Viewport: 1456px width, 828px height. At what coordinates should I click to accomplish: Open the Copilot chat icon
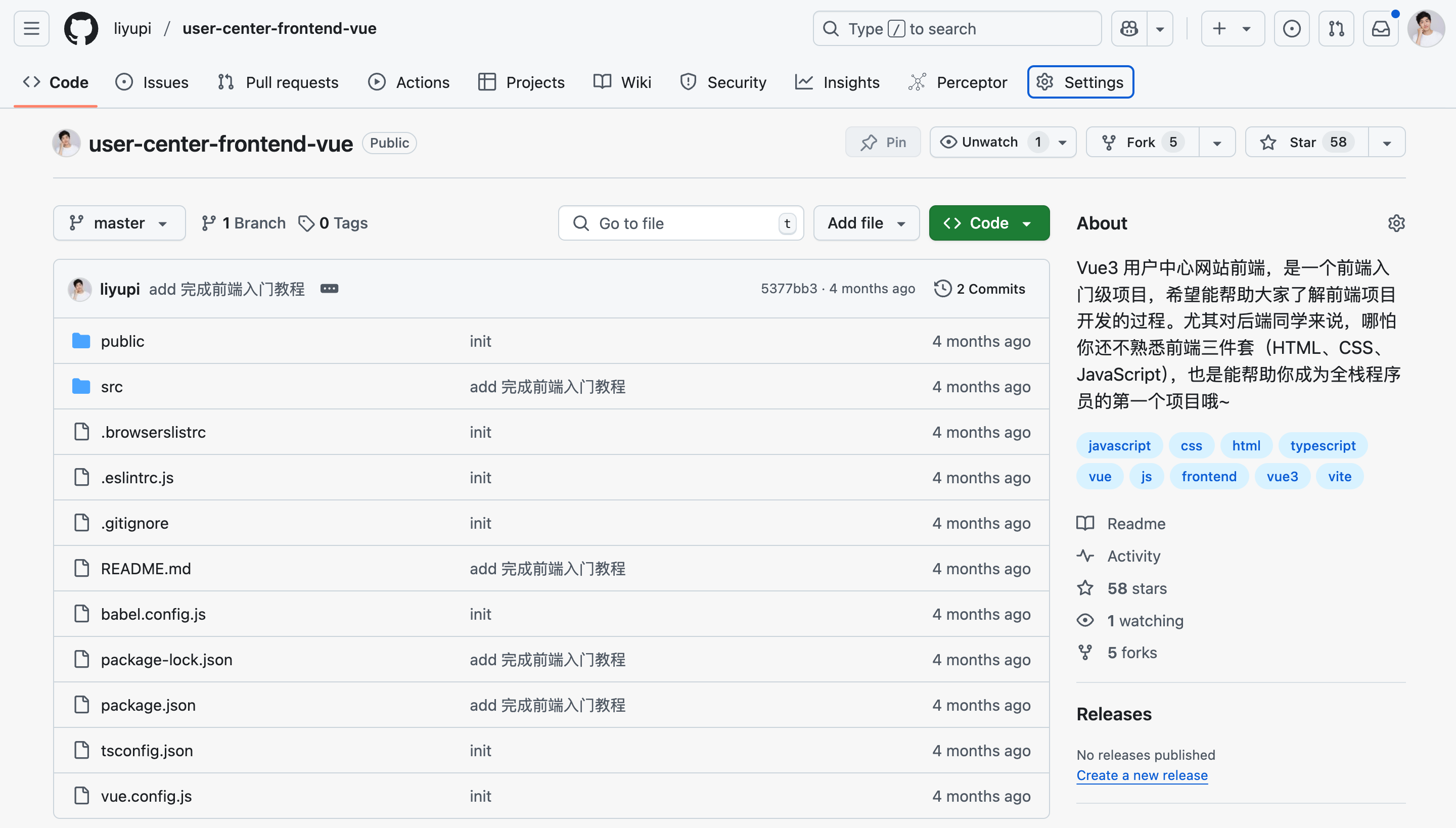(1129, 28)
